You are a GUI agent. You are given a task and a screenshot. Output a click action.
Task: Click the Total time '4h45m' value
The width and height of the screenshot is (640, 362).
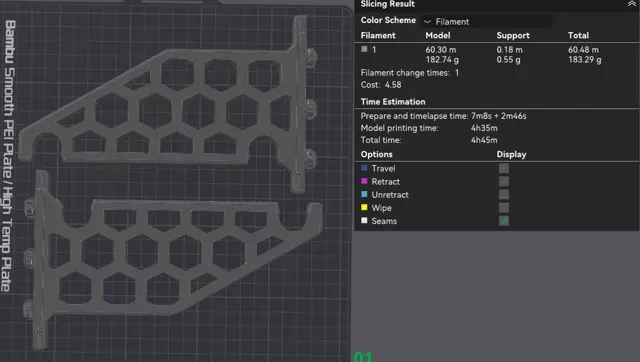coord(484,140)
